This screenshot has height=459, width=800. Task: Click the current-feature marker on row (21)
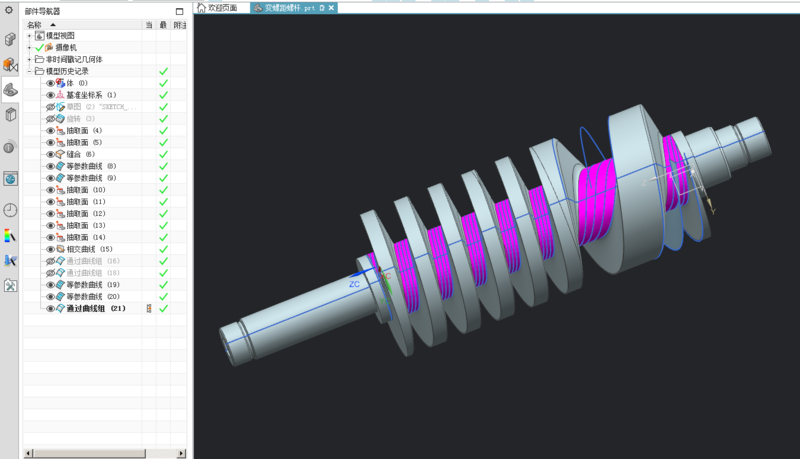tap(149, 308)
